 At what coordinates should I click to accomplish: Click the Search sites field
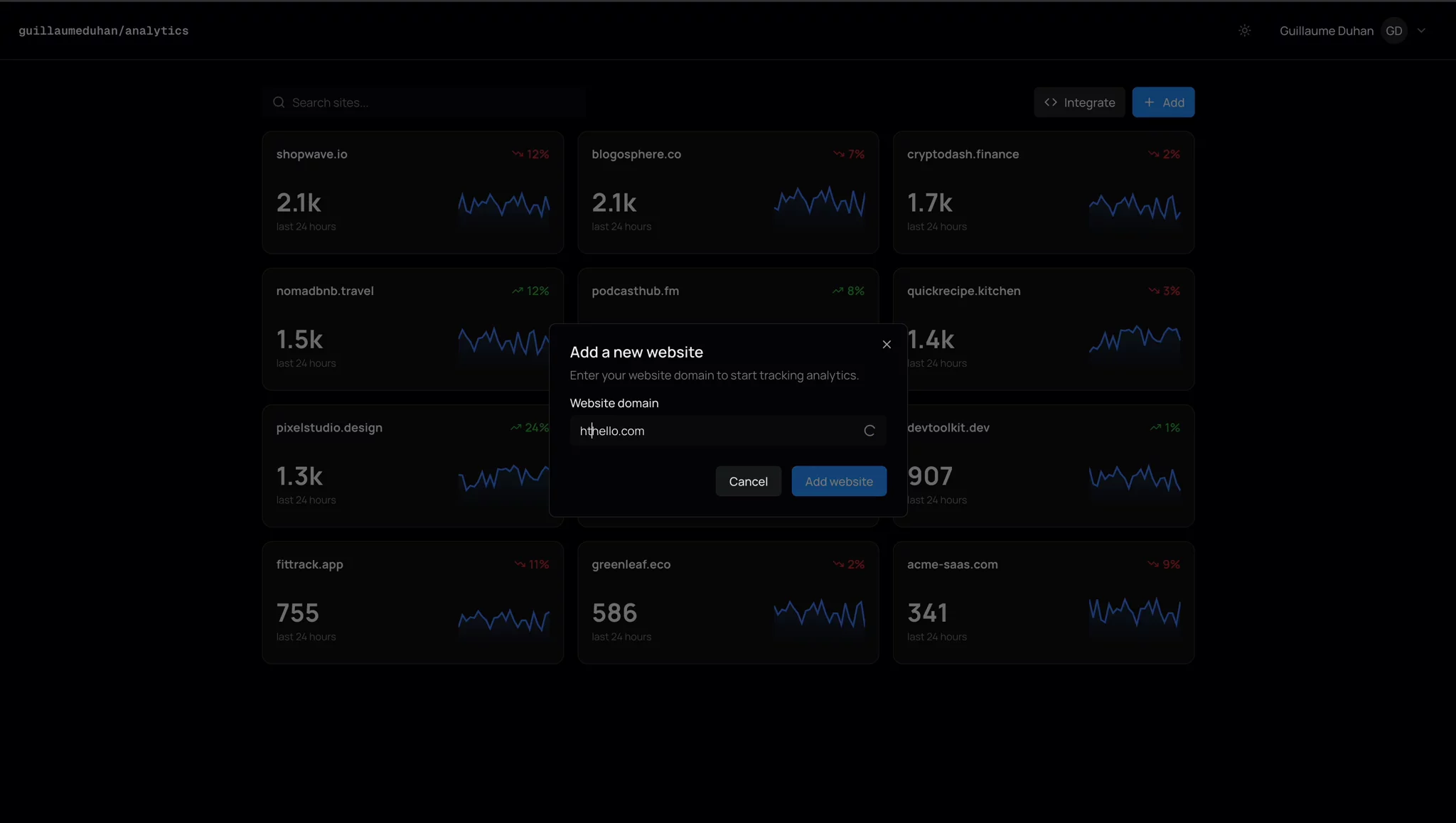click(424, 102)
